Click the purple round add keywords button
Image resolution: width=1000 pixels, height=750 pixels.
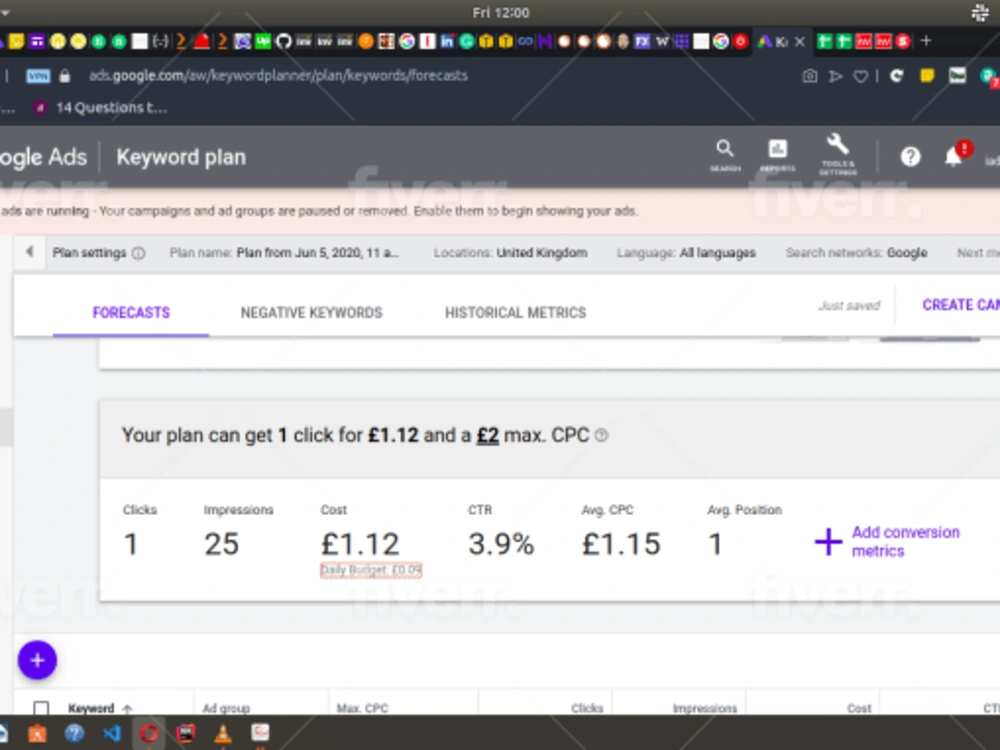pos(37,660)
